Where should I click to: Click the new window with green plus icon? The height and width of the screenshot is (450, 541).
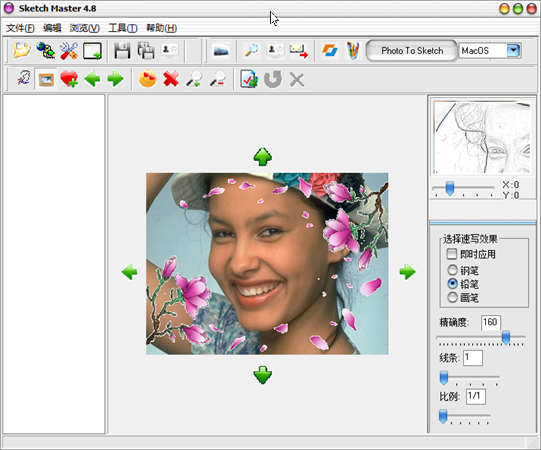click(92, 51)
